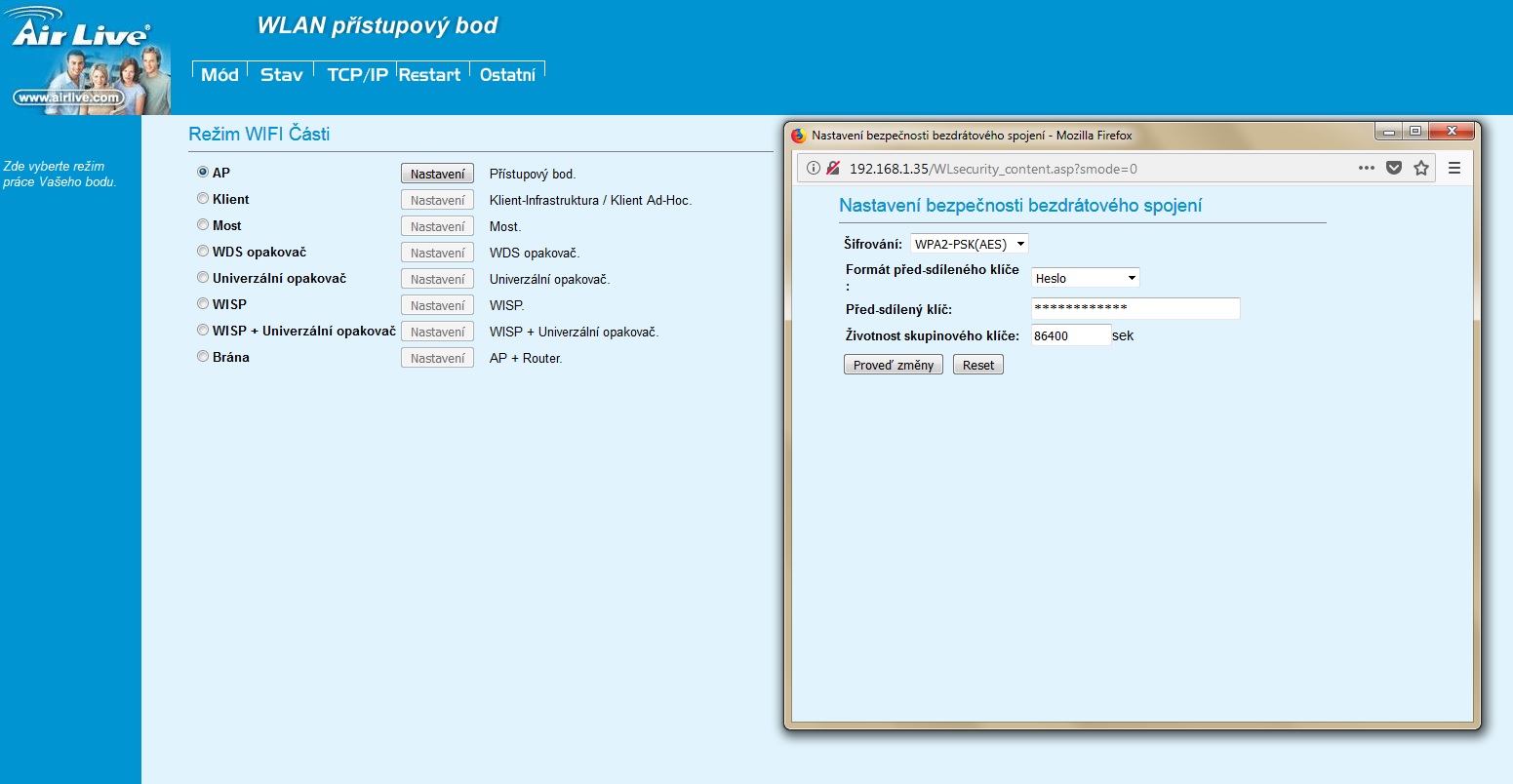Select the WISP radio button
1513x784 pixels.
tap(203, 303)
